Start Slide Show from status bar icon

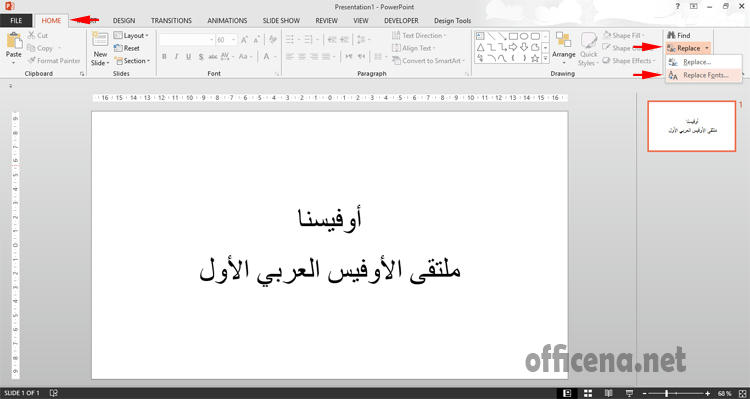(x=630, y=393)
